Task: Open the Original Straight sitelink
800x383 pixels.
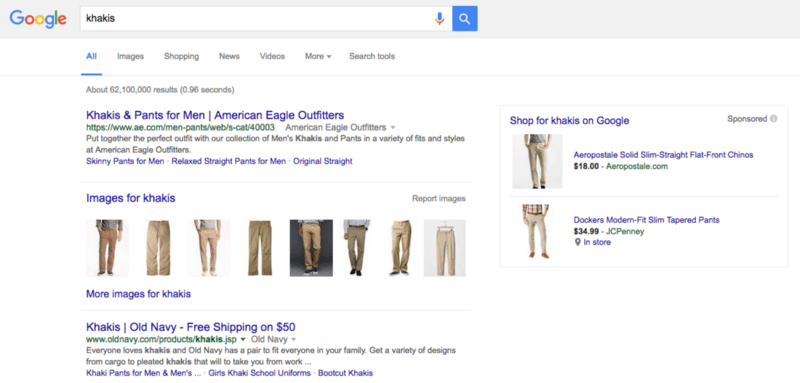Action: [322, 162]
